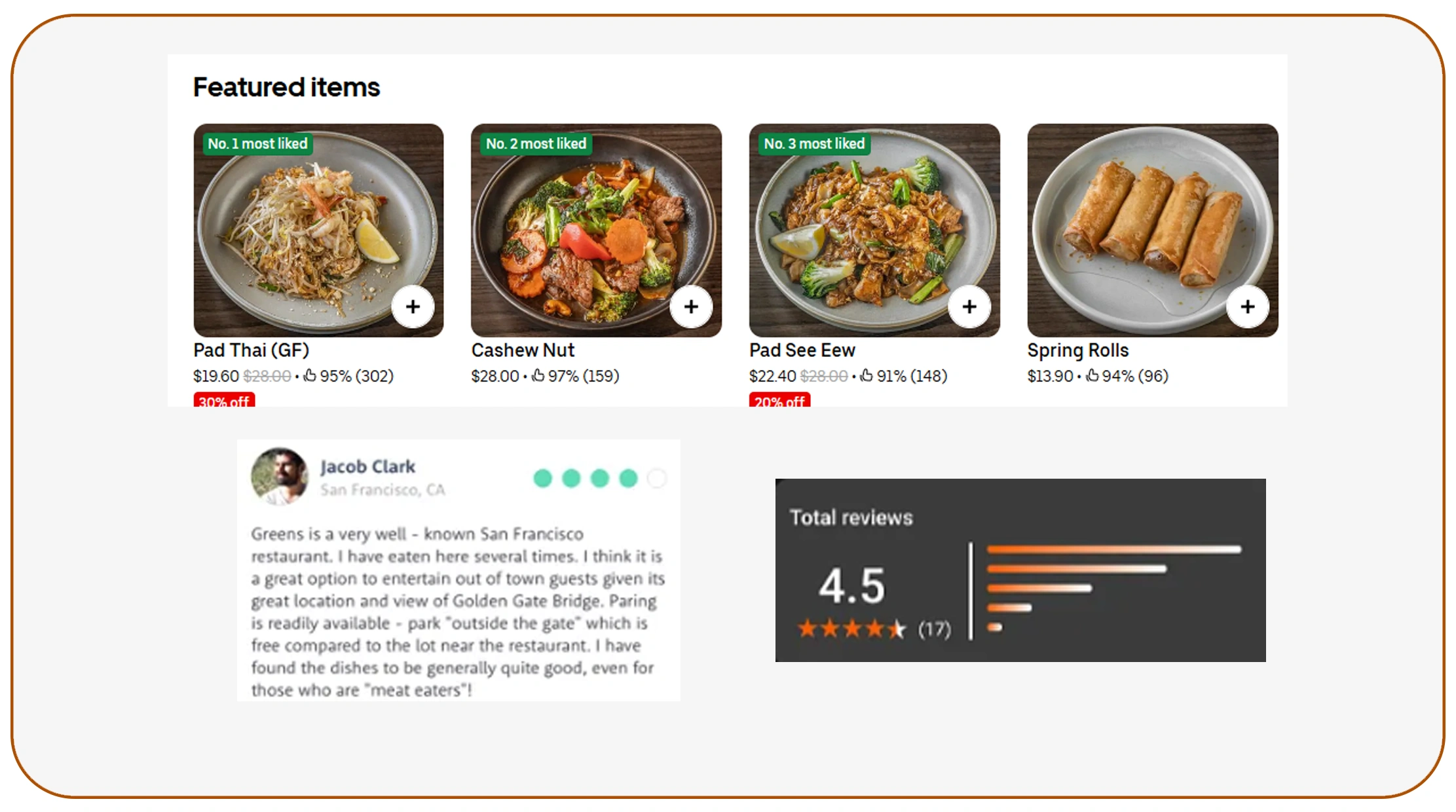Click the star icons under the 4.5 rating
Image resolution: width=1456 pixels, height=812 pixels.
pyautogui.click(x=851, y=627)
